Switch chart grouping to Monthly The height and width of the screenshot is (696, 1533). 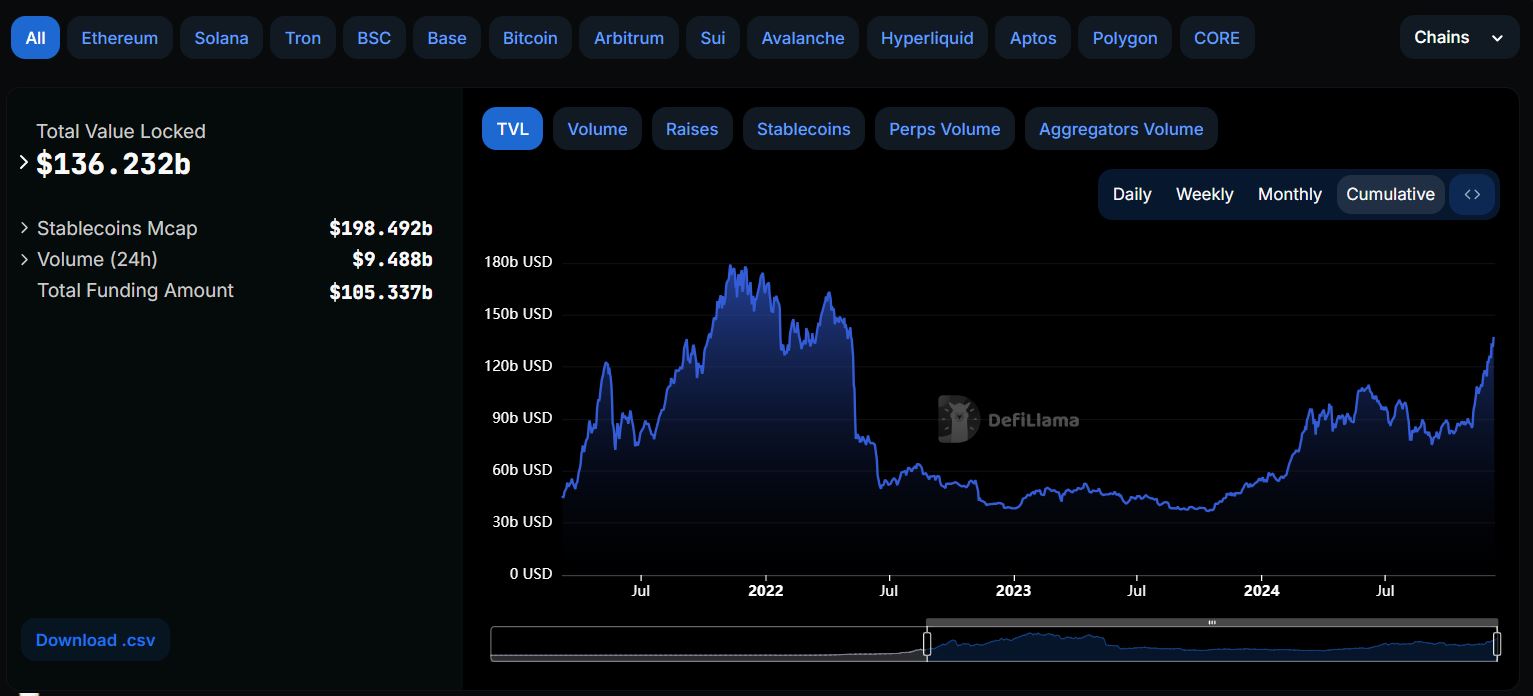[1290, 194]
